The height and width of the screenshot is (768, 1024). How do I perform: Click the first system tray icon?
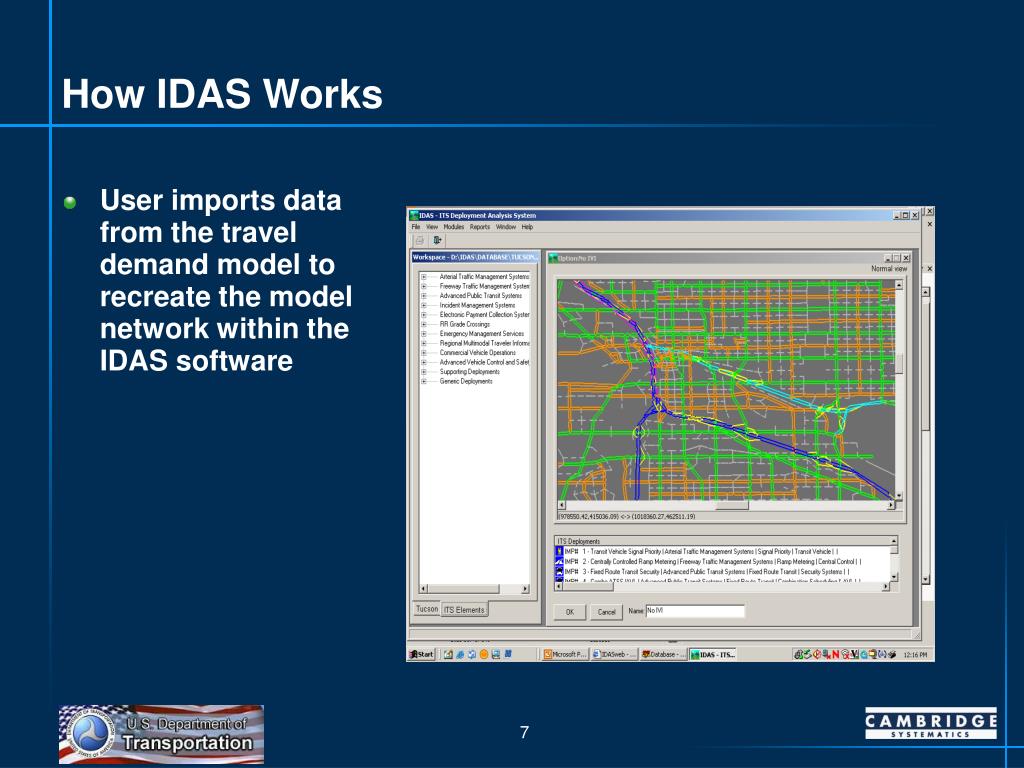pos(797,654)
